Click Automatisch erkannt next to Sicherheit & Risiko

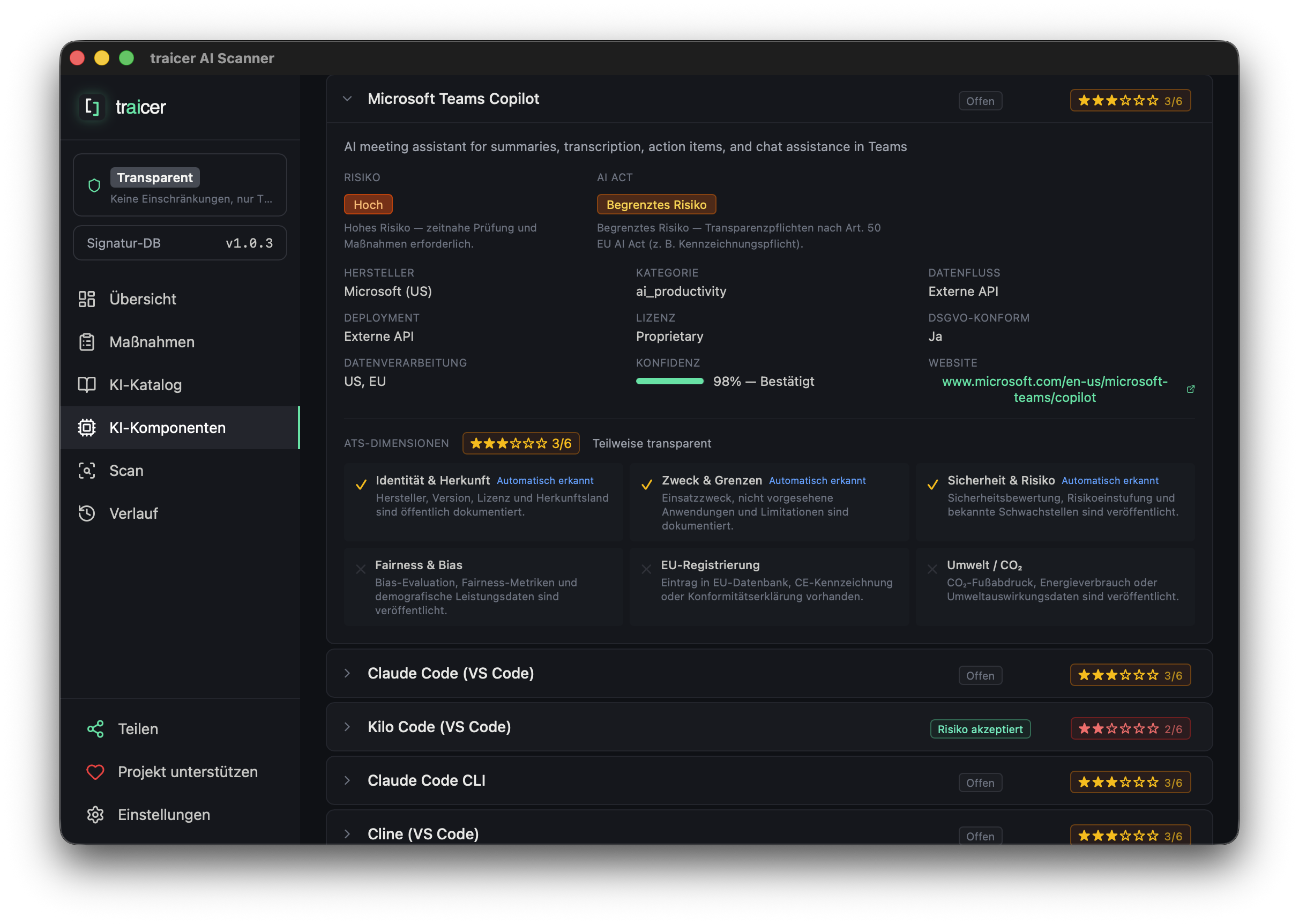[1110, 481]
